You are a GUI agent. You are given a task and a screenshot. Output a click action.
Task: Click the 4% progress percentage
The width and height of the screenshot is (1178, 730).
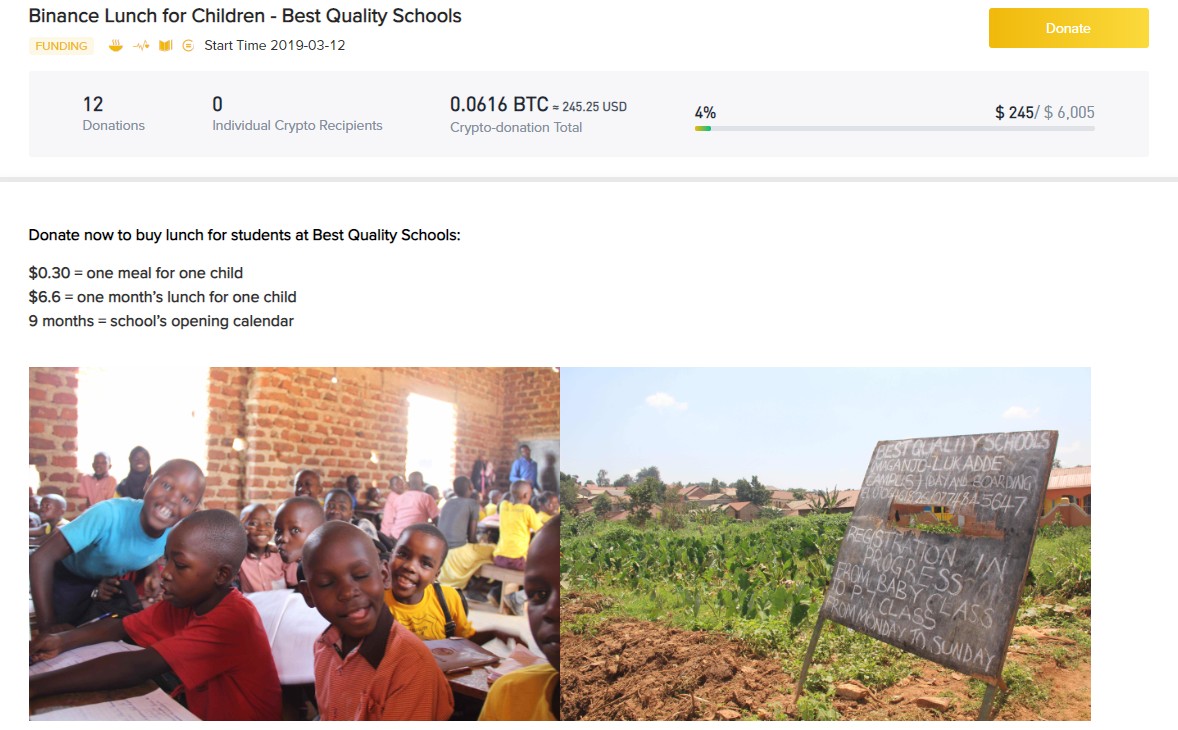point(705,113)
